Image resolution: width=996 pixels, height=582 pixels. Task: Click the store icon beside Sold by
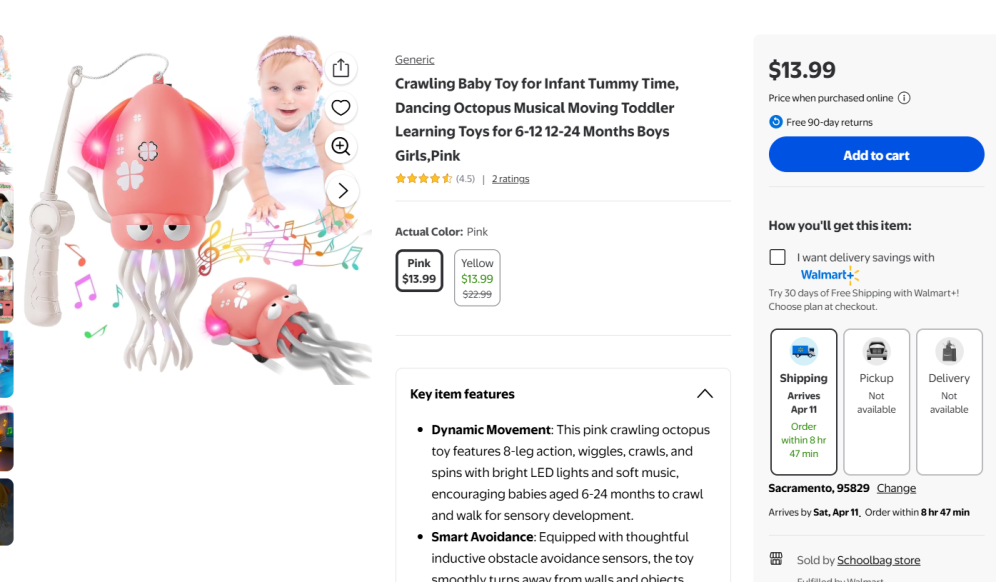coord(776,559)
